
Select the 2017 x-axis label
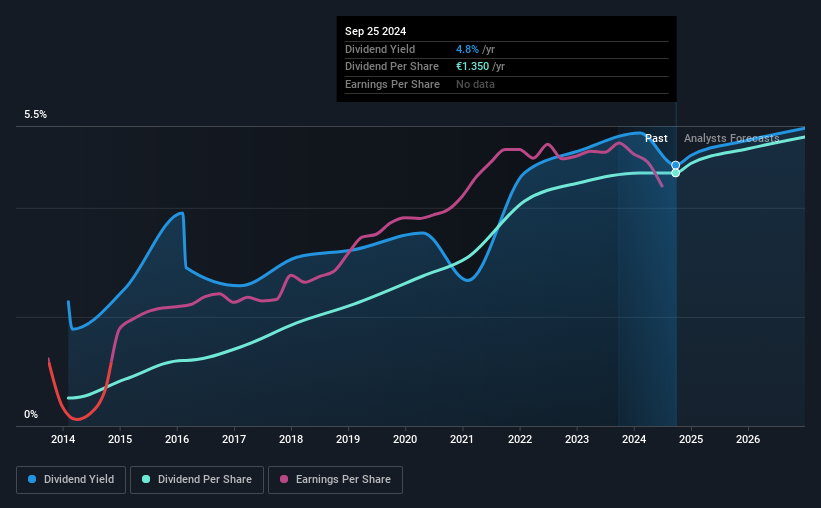pyautogui.click(x=234, y=439)
